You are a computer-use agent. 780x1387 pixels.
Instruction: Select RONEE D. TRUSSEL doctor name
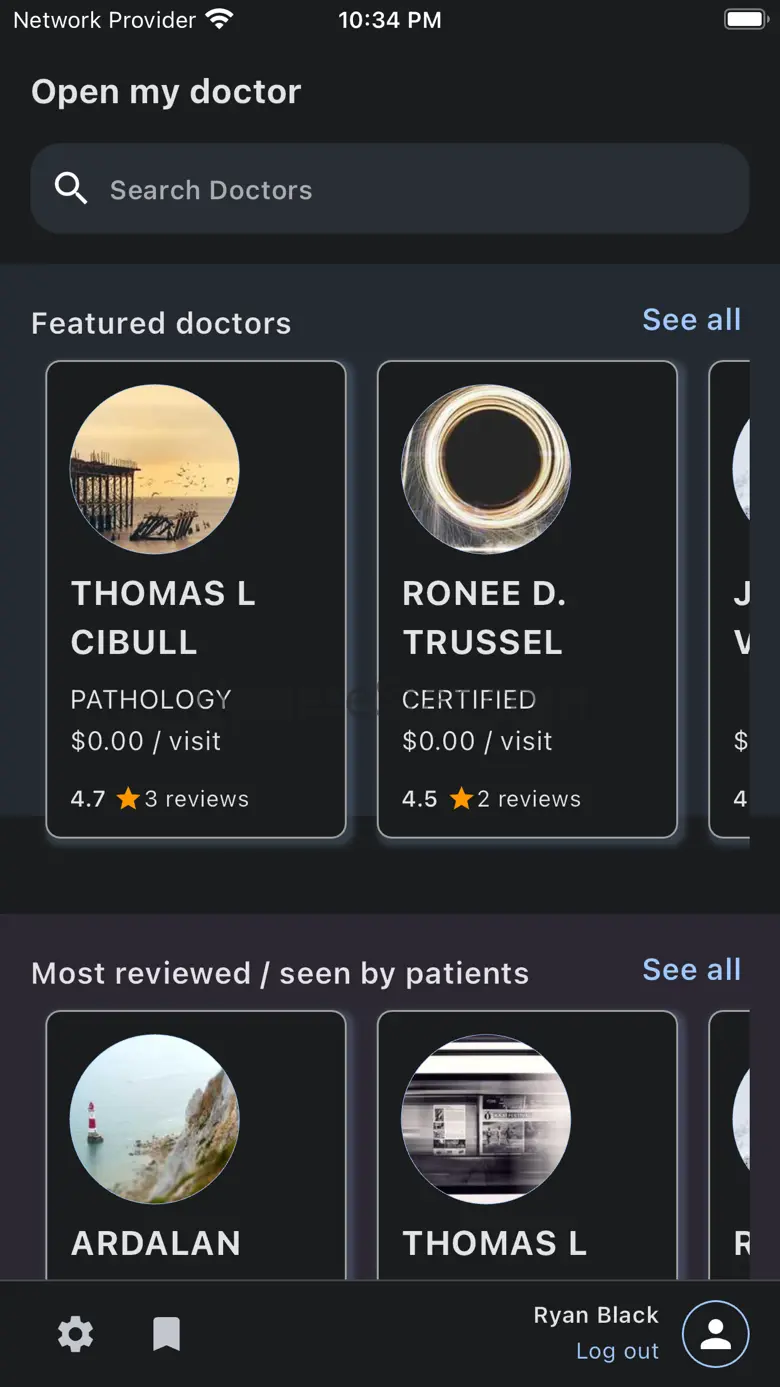(484, 617)
